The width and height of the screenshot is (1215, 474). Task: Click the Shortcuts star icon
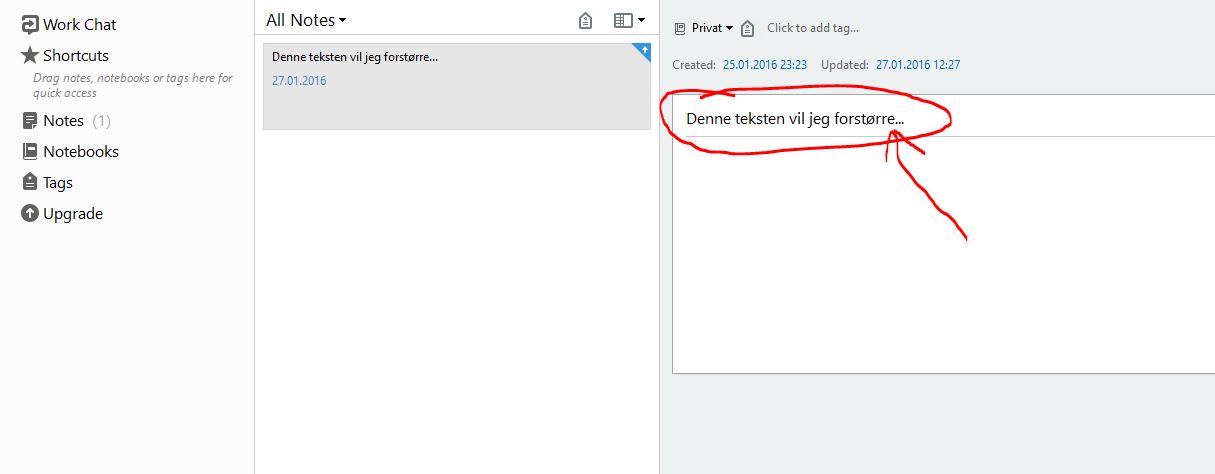30,55
